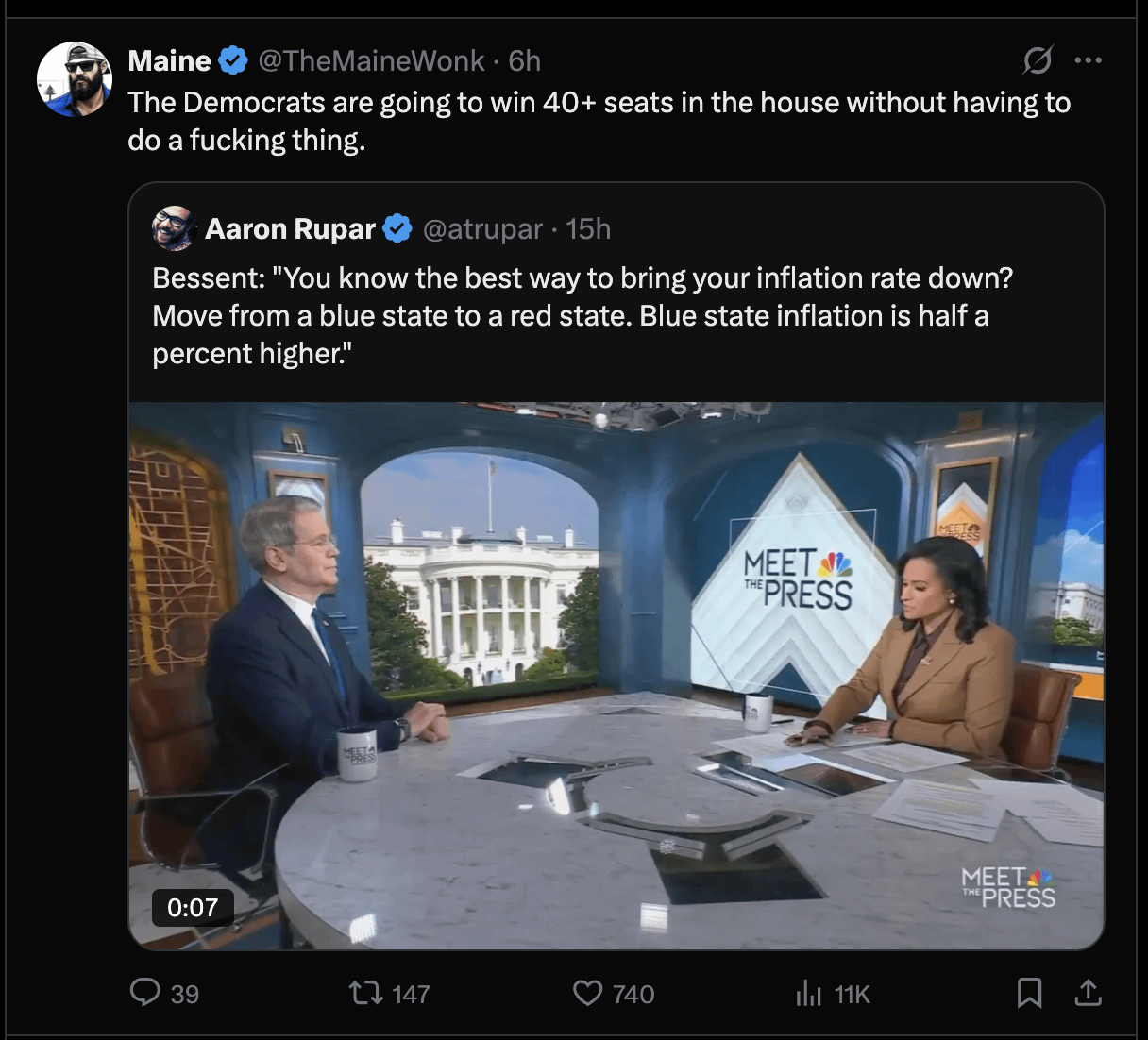The image size is (1148, 1040).
Task: Open the @atrupar handle
Action: click(482, 229)
